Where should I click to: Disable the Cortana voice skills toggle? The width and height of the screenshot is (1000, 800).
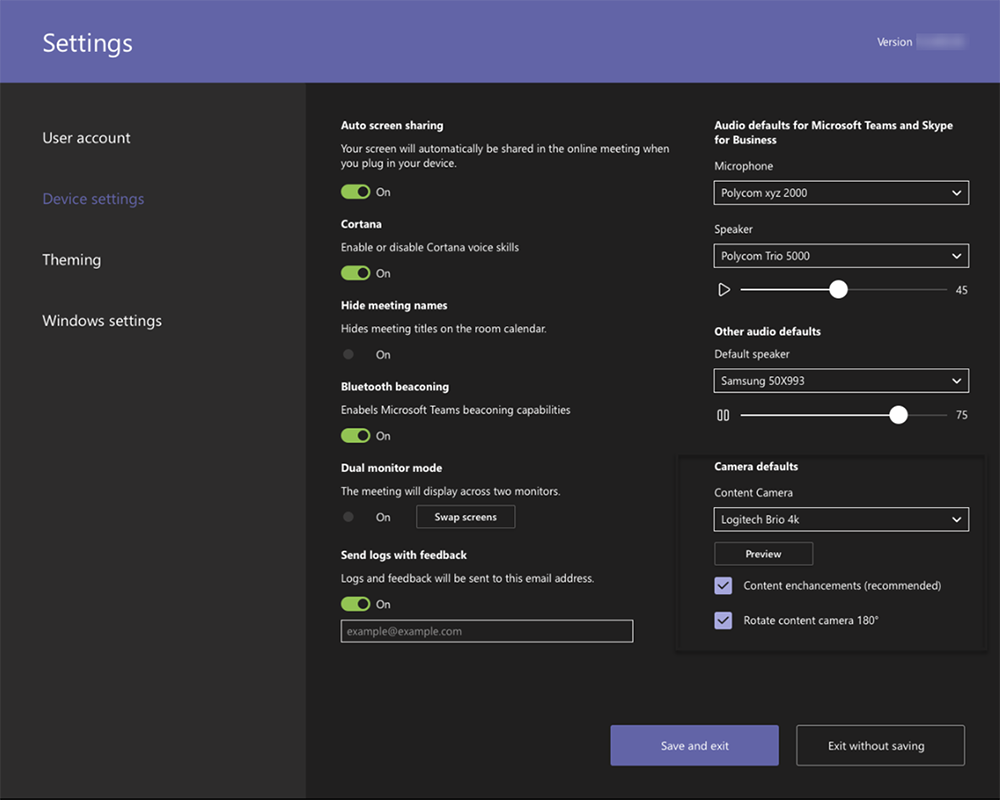[355, 273]
